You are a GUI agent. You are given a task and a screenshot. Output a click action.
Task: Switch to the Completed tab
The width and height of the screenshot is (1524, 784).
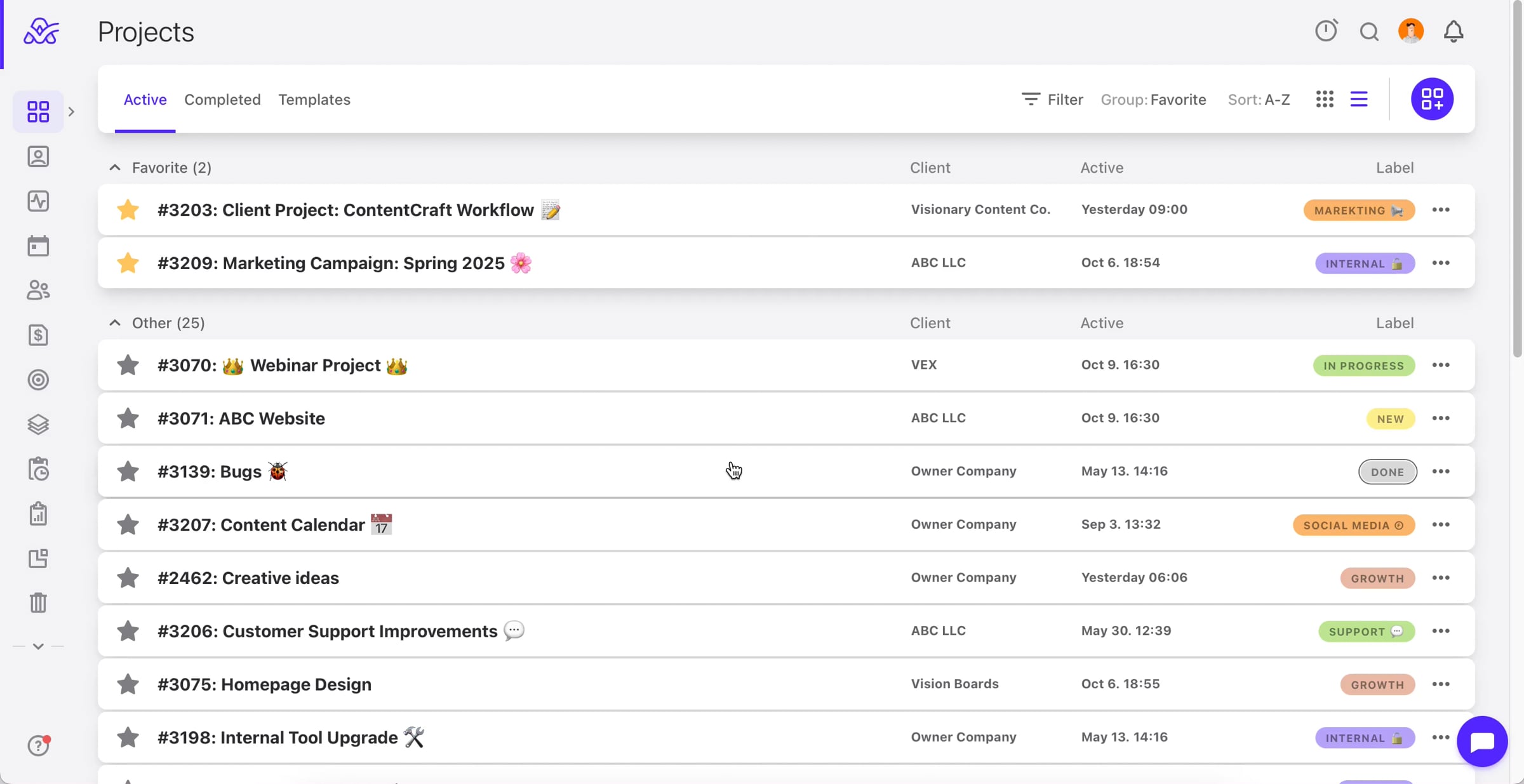coord(222,100)
